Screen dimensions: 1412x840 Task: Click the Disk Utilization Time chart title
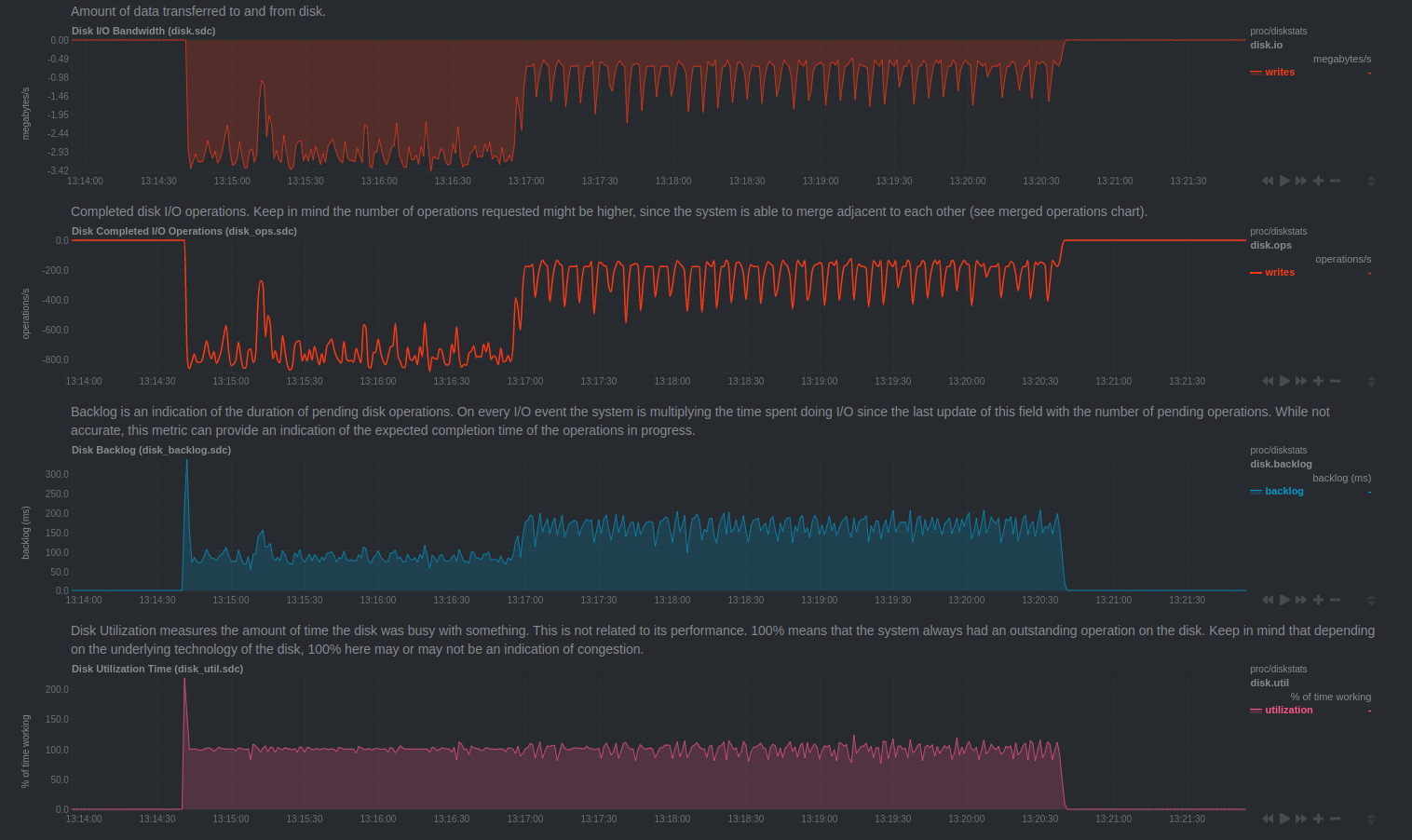[x=156, y=669]
